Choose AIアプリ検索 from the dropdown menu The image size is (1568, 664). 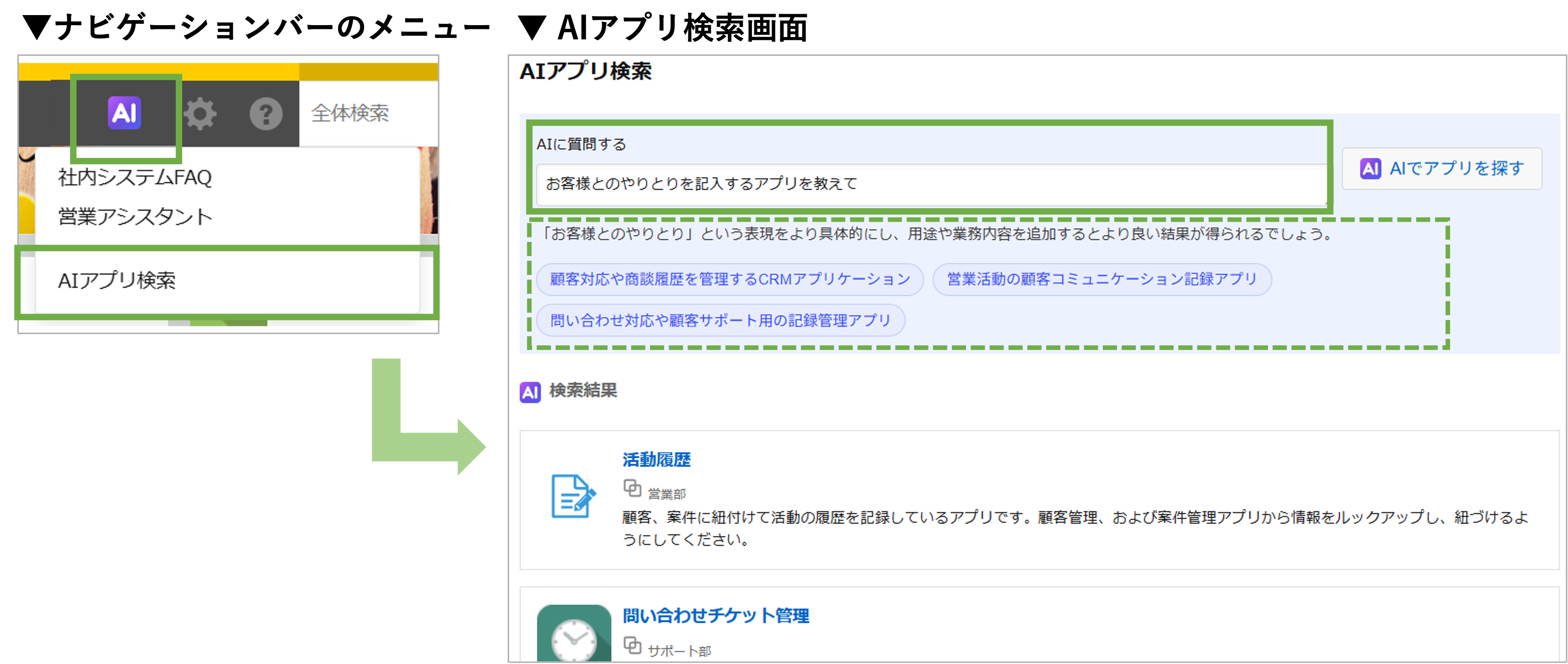pyautogui.click(x=118, y=281)
